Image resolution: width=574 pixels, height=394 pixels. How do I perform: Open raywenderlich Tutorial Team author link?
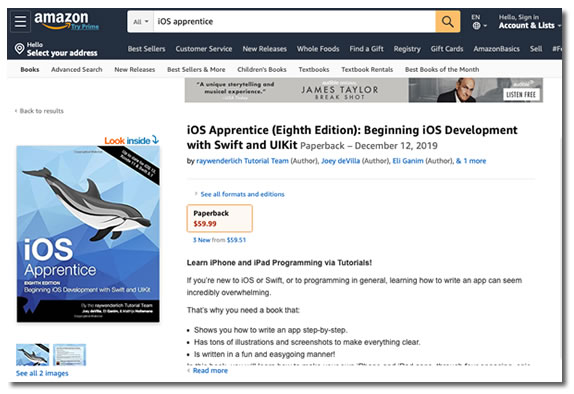242,161
